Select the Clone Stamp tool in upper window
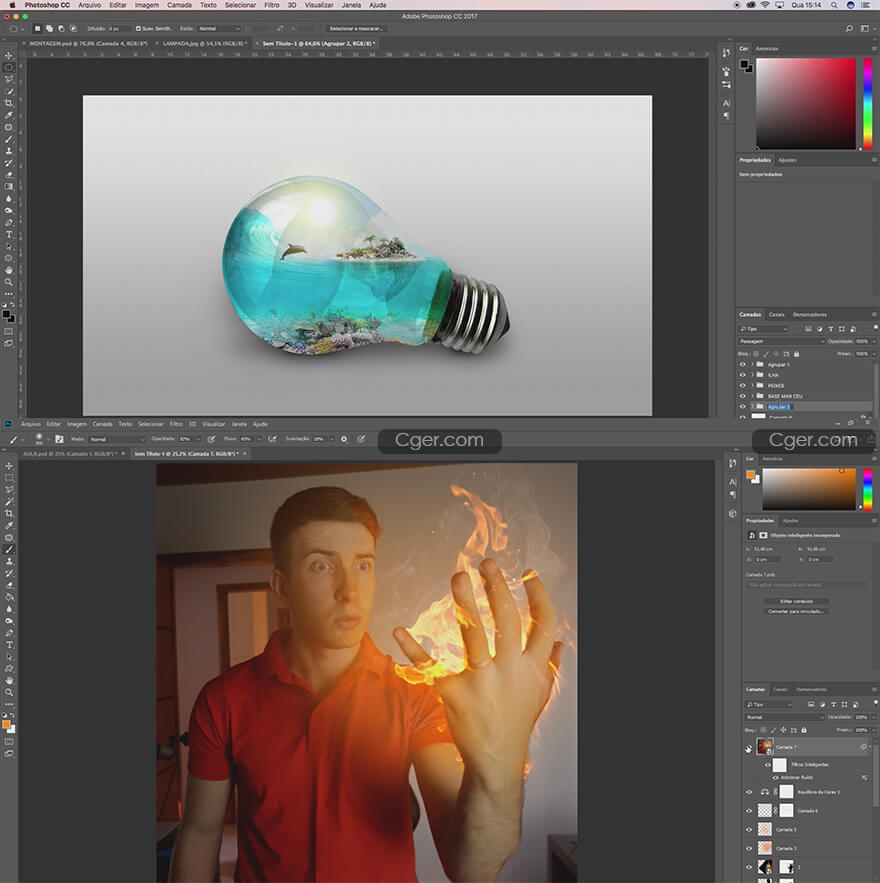Screen dimensions: 880x883 [8, 151]
